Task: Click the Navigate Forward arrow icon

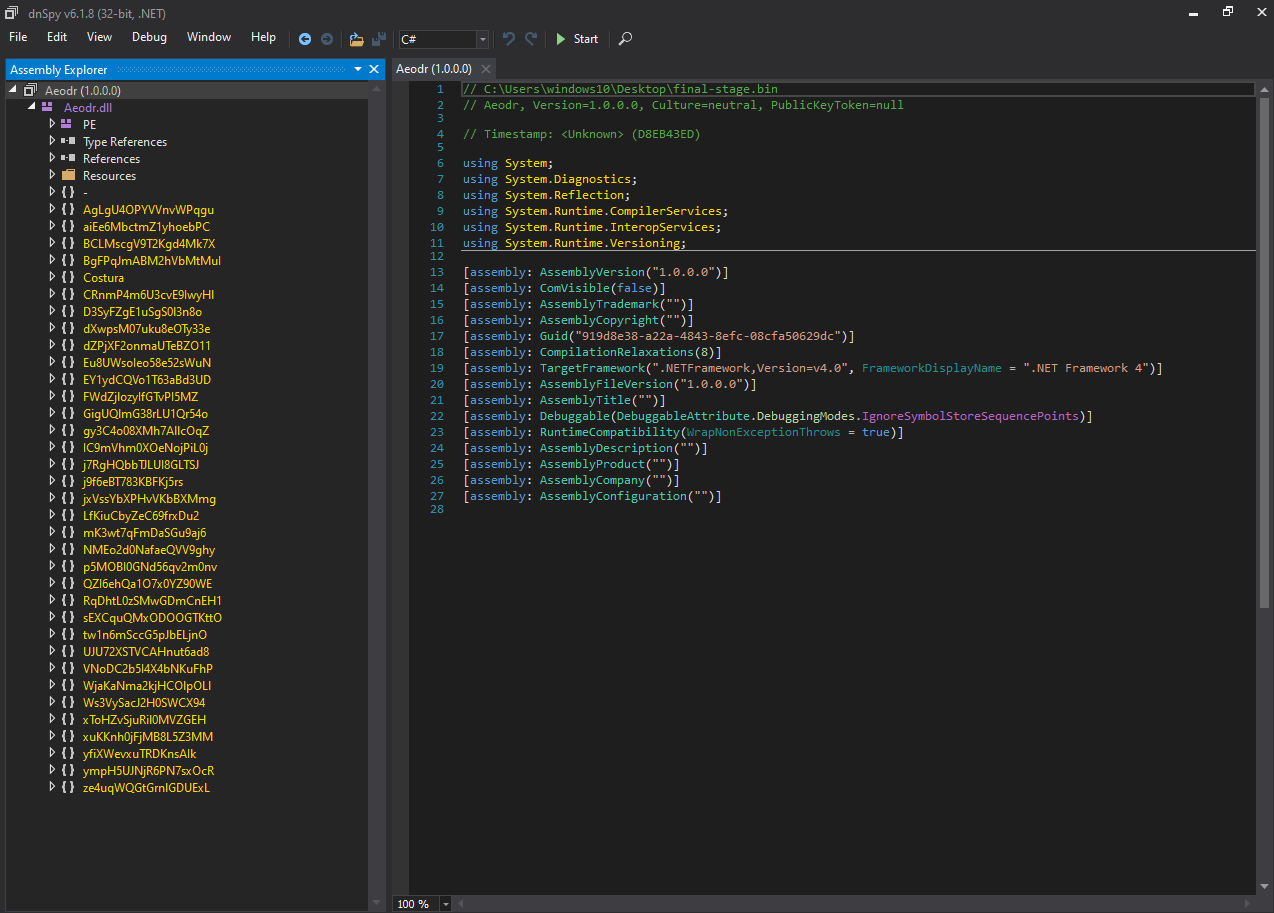Action: tap(327, 39)
